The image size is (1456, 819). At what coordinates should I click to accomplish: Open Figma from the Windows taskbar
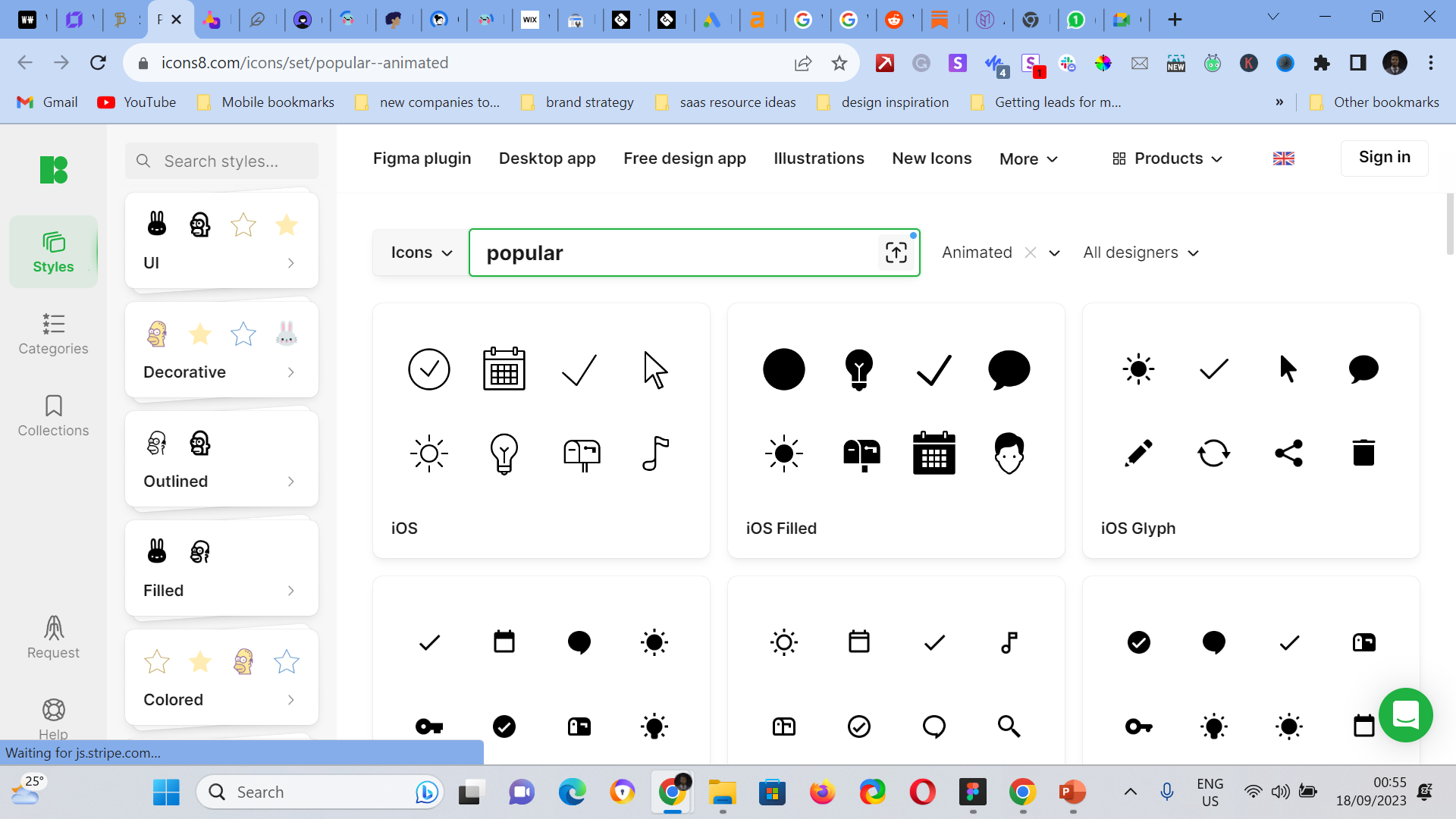(972, 792)
